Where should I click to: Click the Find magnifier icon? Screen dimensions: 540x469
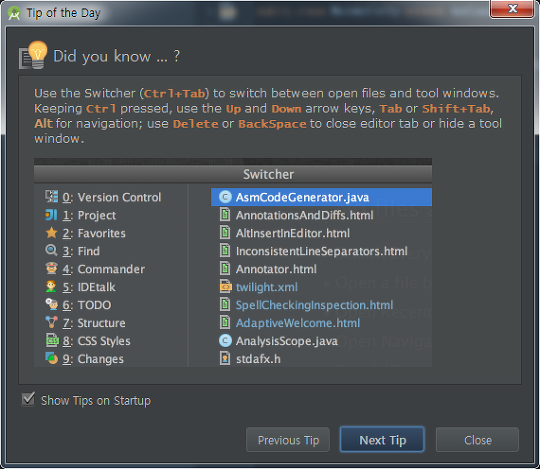[x=51, y=250]
